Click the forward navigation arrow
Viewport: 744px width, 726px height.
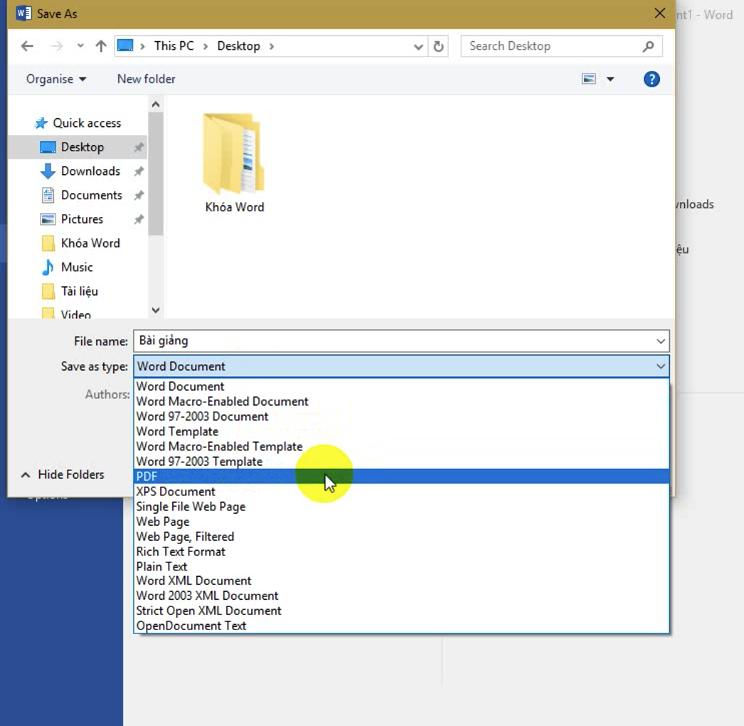click(x=57, y=46)
